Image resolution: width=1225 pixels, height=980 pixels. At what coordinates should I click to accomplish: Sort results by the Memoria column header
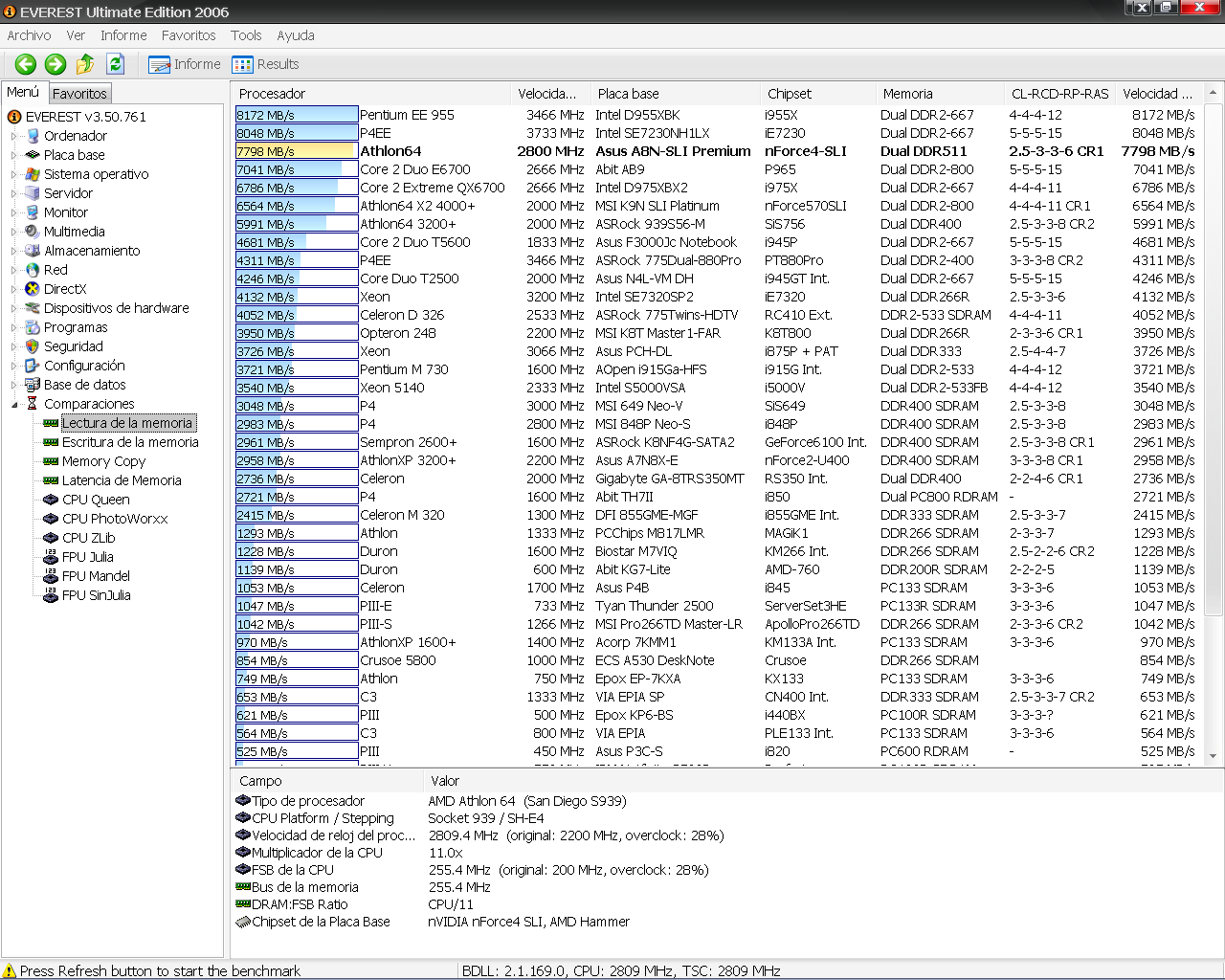pyautogui.click(x=940, y=94)
